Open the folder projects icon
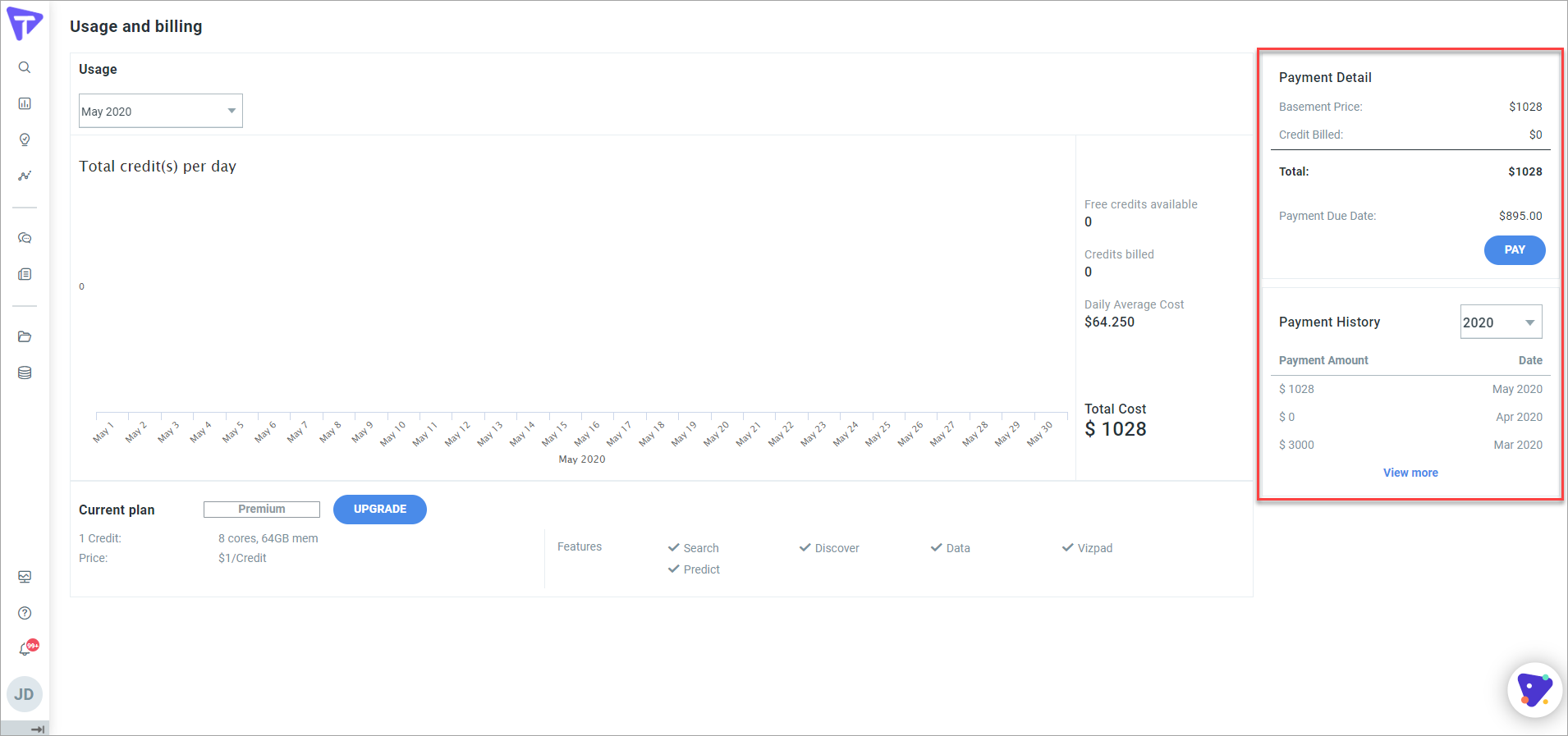 click(25, 336)
